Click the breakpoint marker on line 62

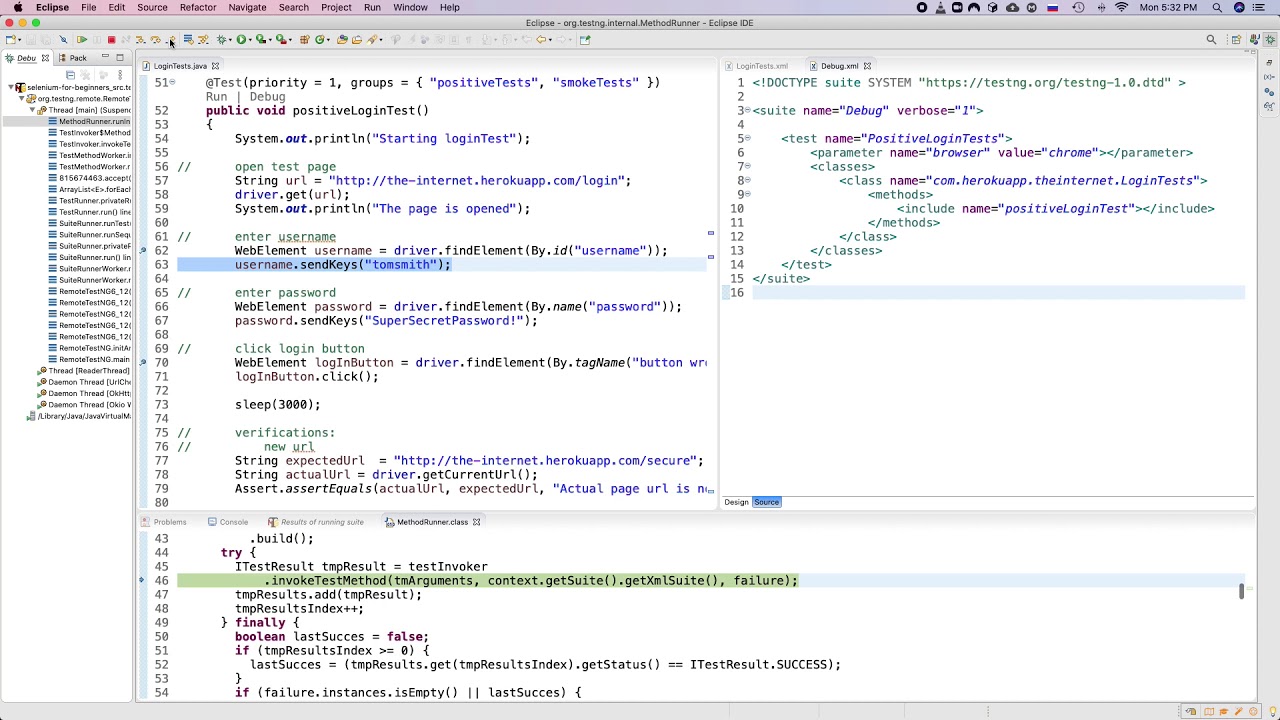click(143, 251)
